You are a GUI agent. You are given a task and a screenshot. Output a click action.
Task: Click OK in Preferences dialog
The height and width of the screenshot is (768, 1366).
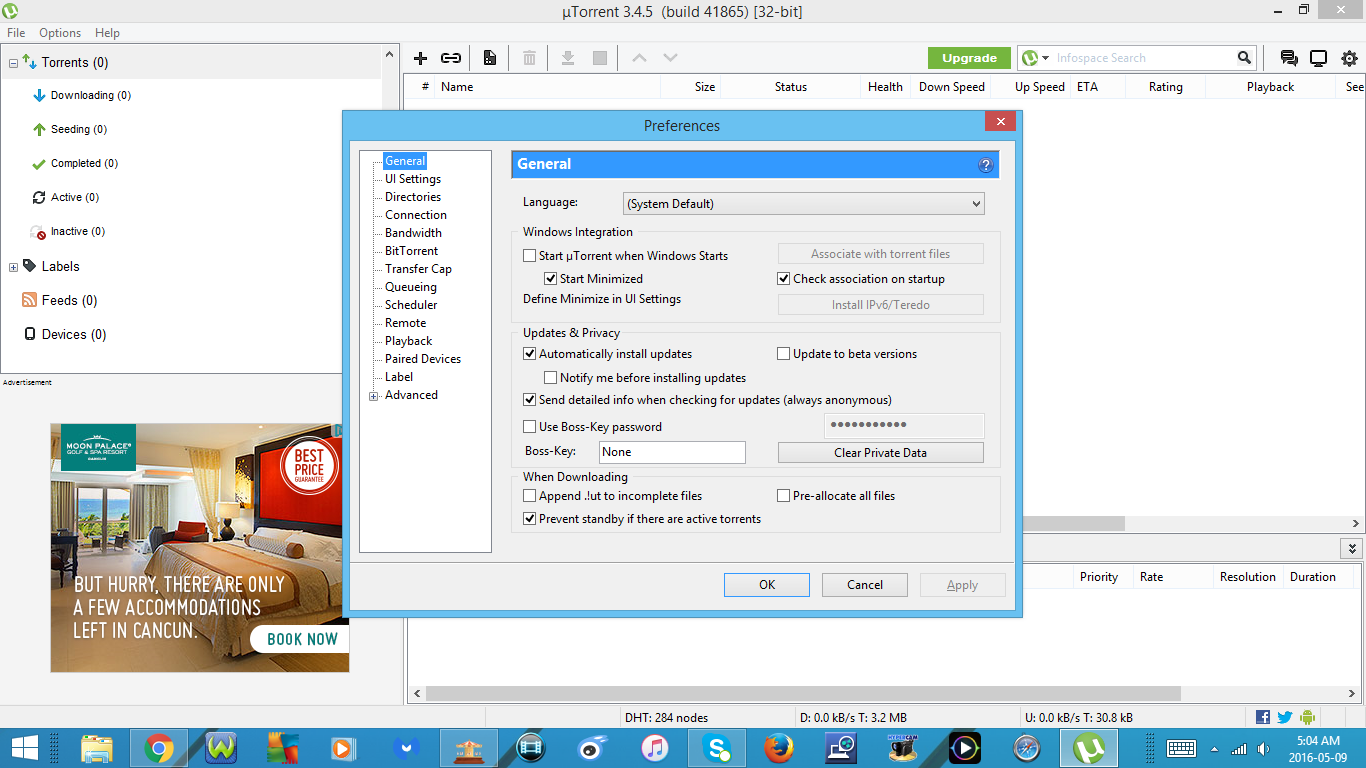coord(767,585)
